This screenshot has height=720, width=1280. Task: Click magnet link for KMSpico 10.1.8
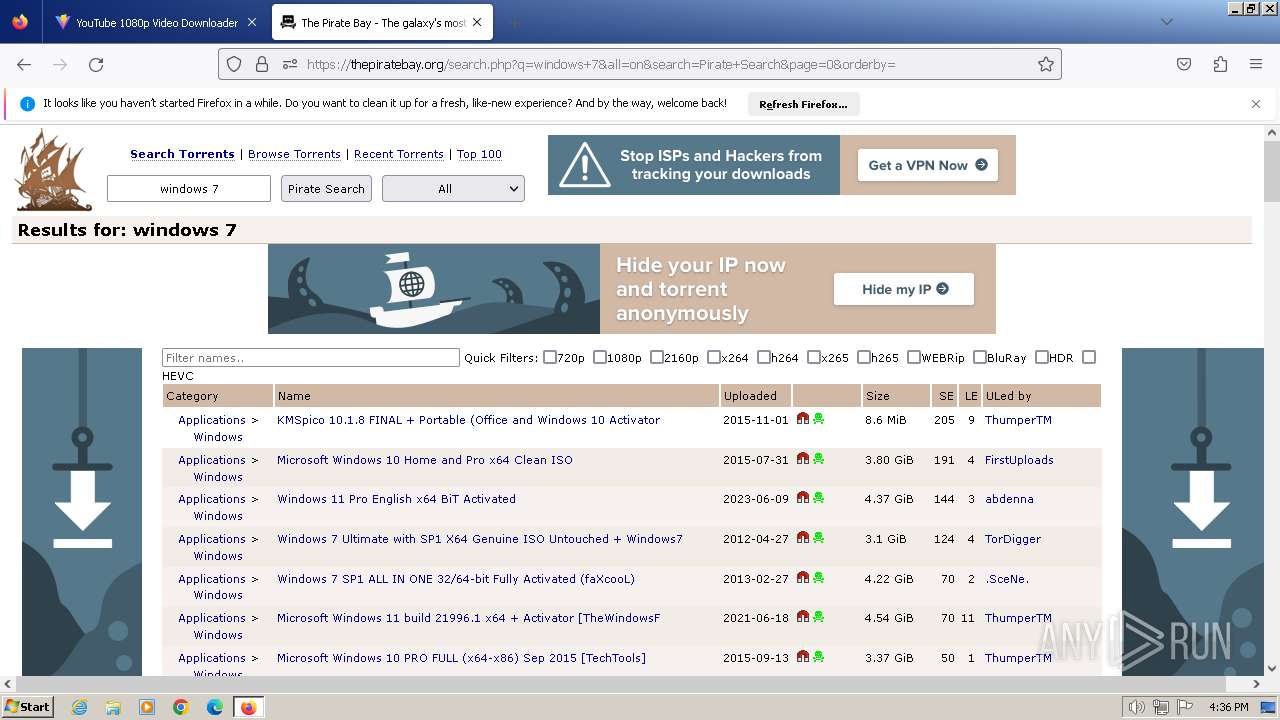[x=803, y=419]
